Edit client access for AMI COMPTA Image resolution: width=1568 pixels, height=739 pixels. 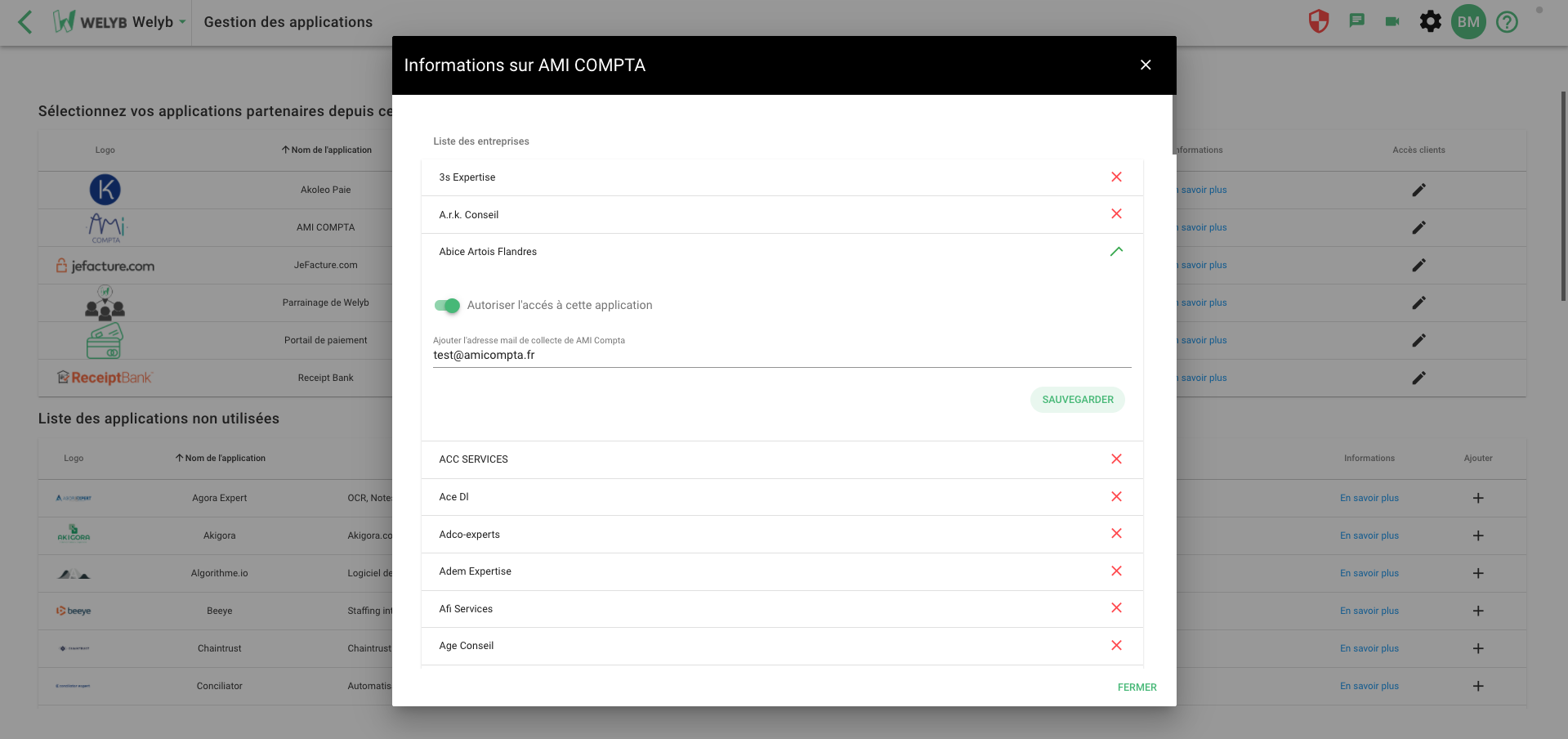pos(1418,227)
